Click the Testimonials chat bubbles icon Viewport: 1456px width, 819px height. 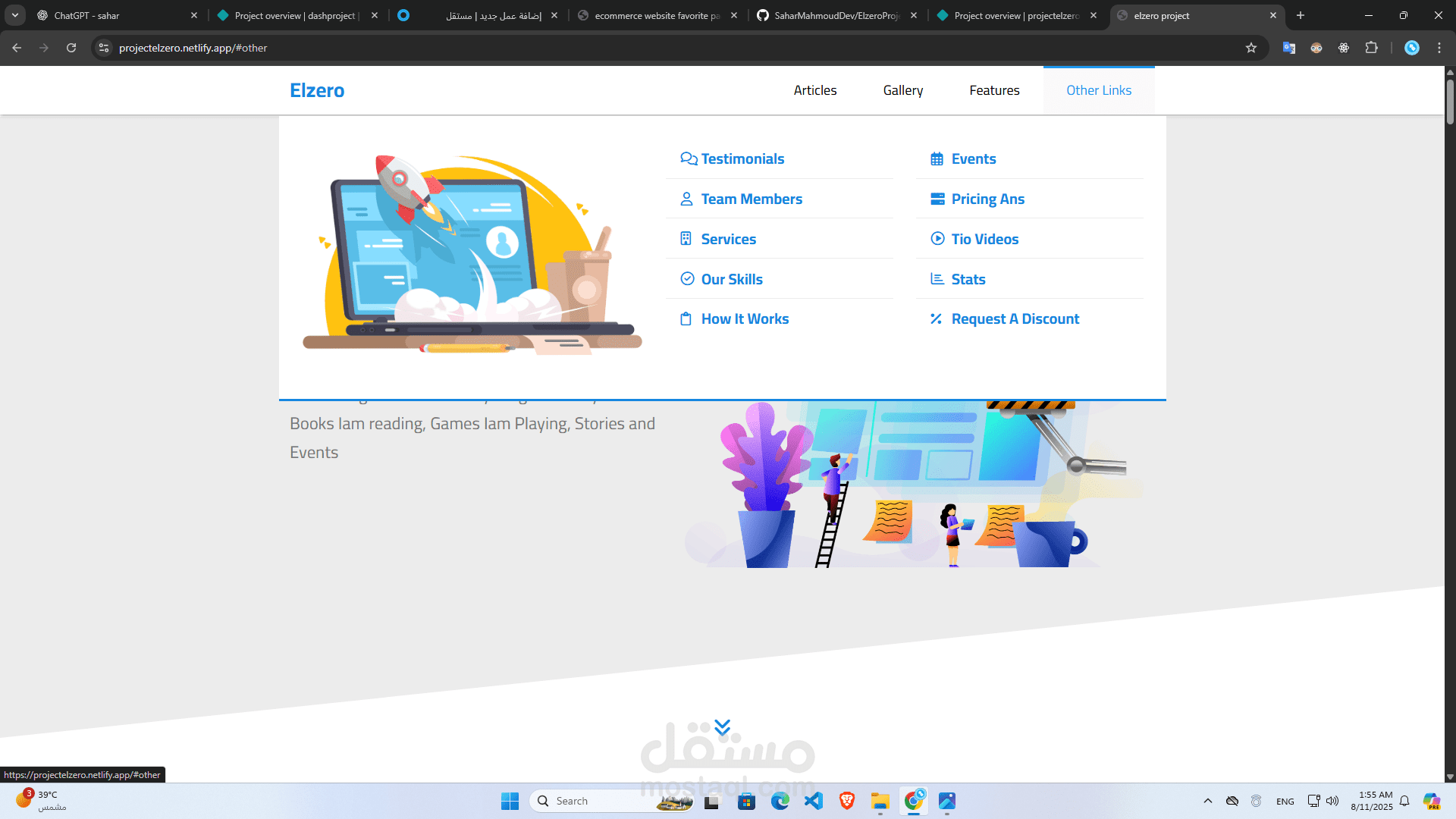[688, 158]
